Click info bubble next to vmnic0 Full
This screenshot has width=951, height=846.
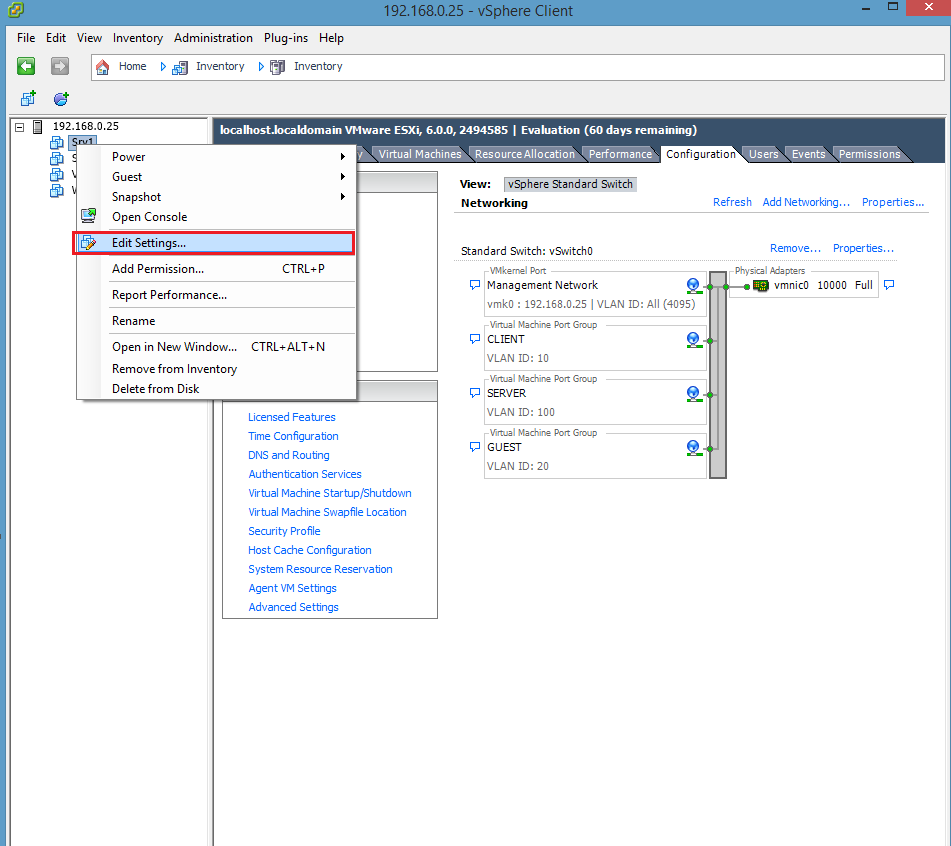tap(889, 284)
